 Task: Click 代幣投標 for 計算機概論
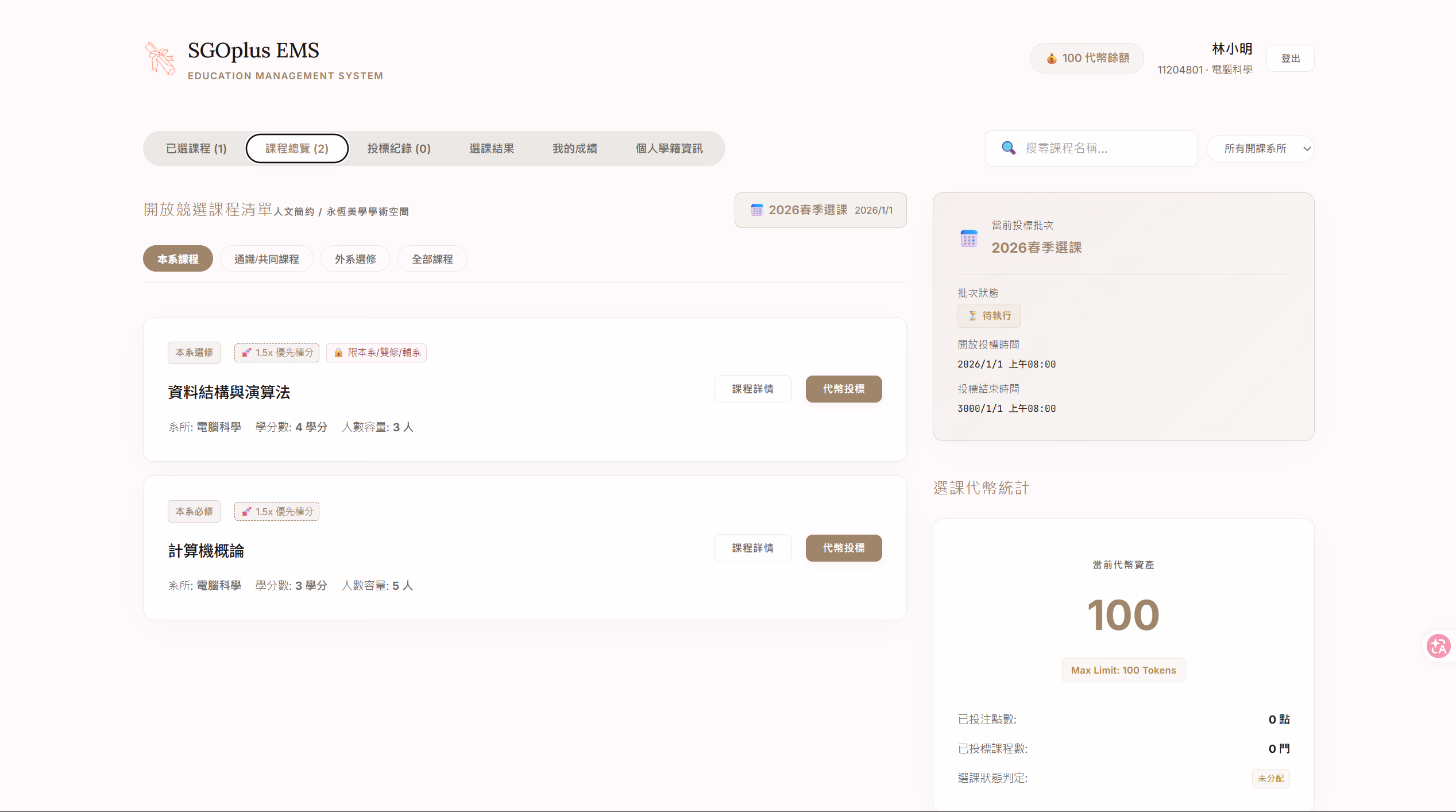[x=844, y=548]
